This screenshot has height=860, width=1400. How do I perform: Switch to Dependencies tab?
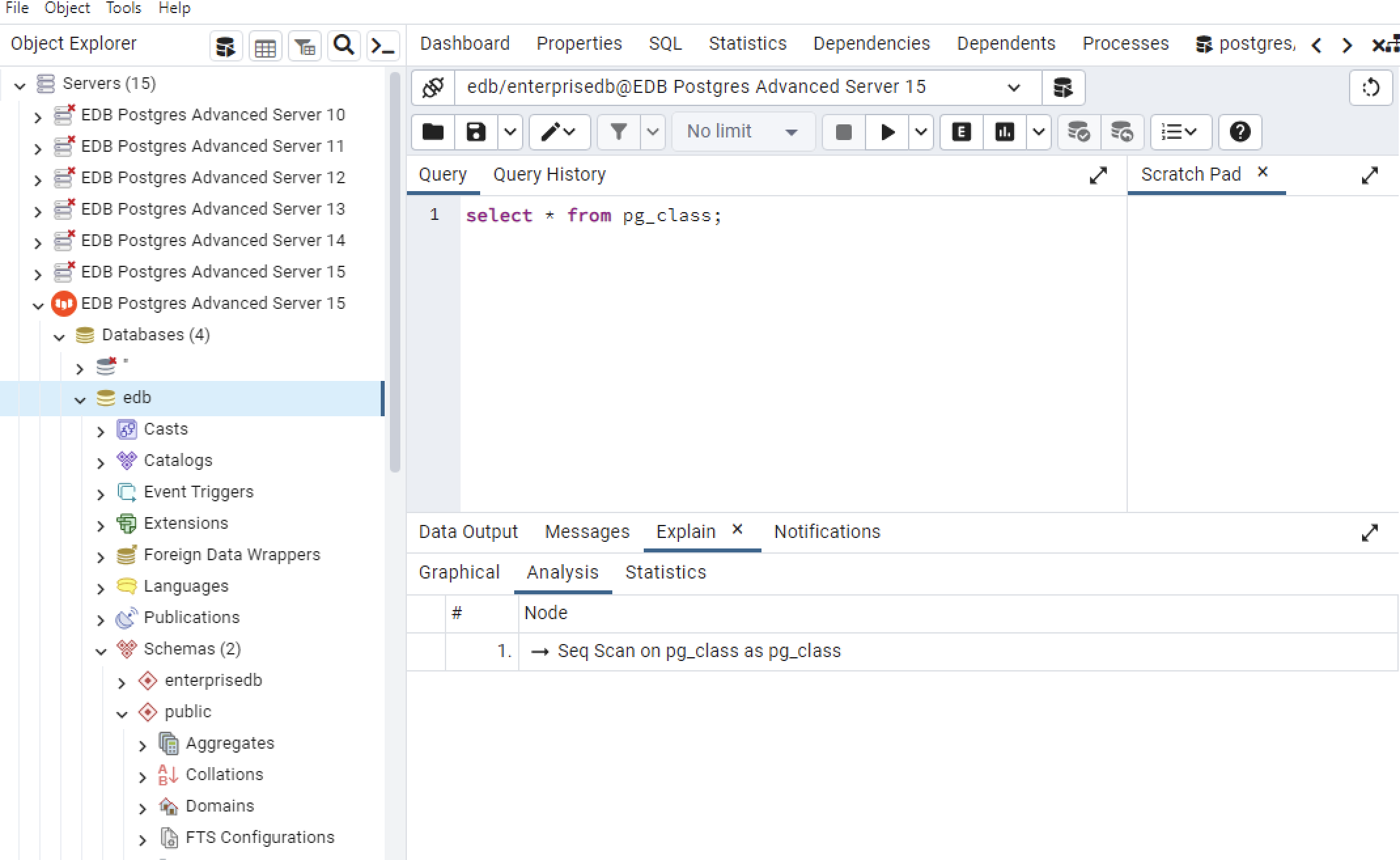(x=871, y=44)
